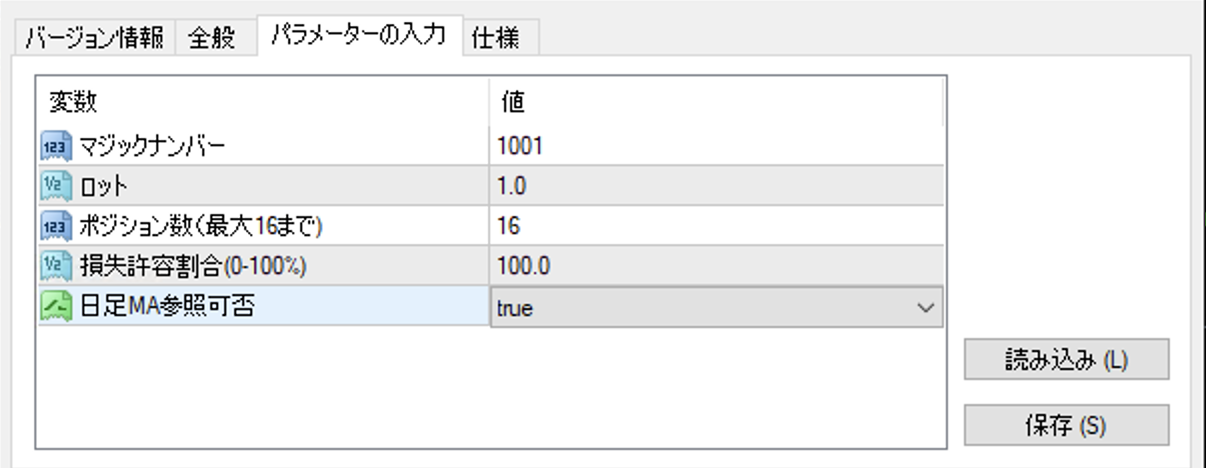The height and width of the screenshot is (468, 1206).
Task: Open the 全般 tab
Action: (x=211, y=37)
